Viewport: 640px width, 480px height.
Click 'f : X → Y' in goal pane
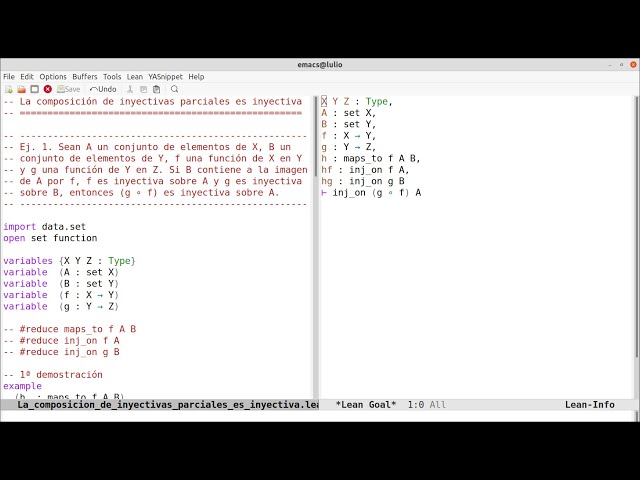pyautogui.click(x=348, y=136)
